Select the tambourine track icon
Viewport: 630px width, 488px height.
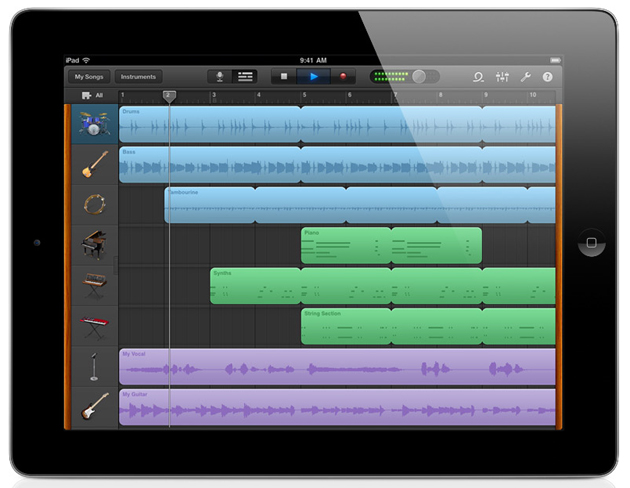[95, 204]
